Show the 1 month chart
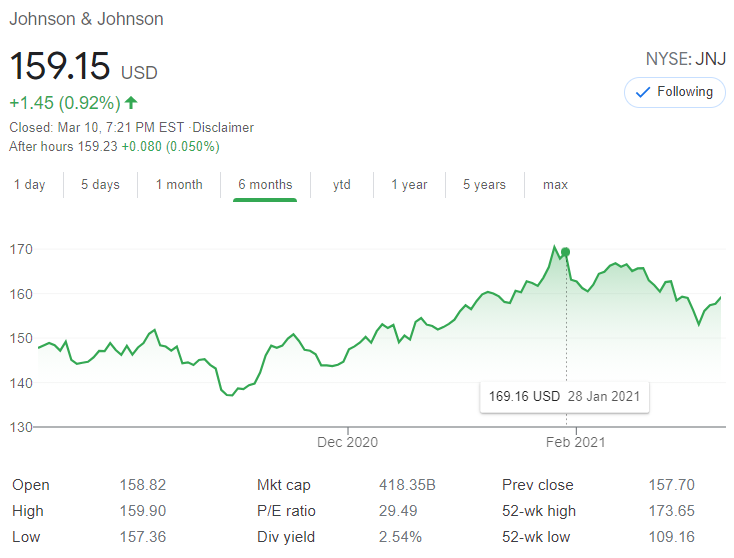The width and height of the screenshot is (734, 558). pos(179,184)
